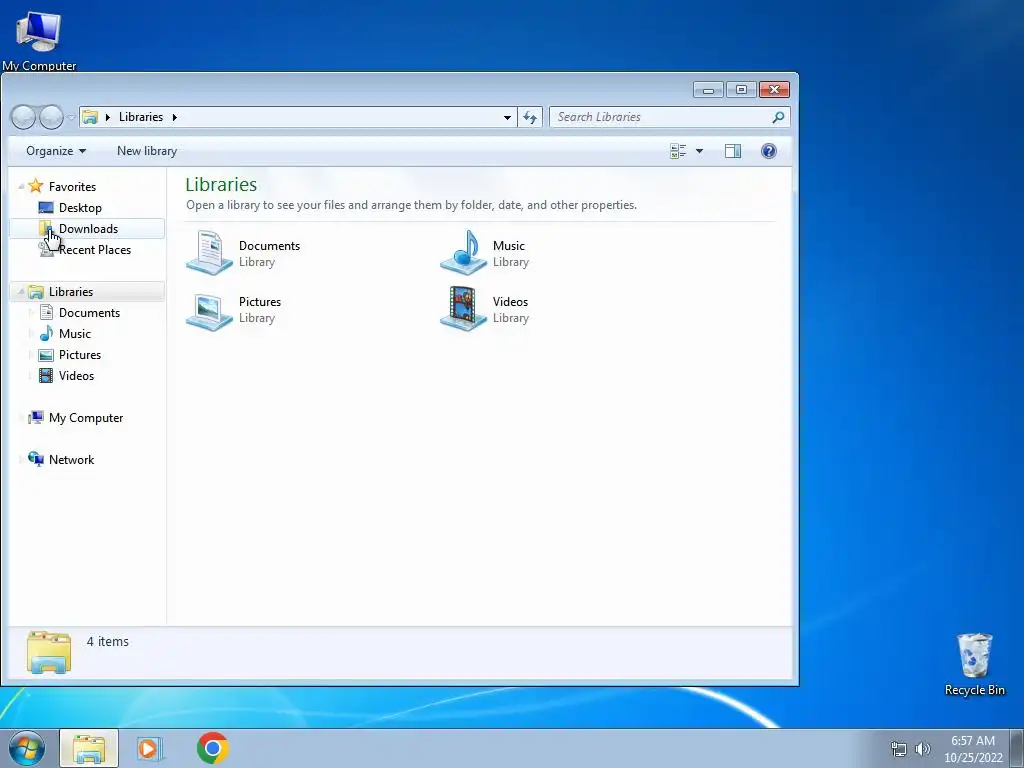Expand the My Computer tree arrow

[21, 418]
